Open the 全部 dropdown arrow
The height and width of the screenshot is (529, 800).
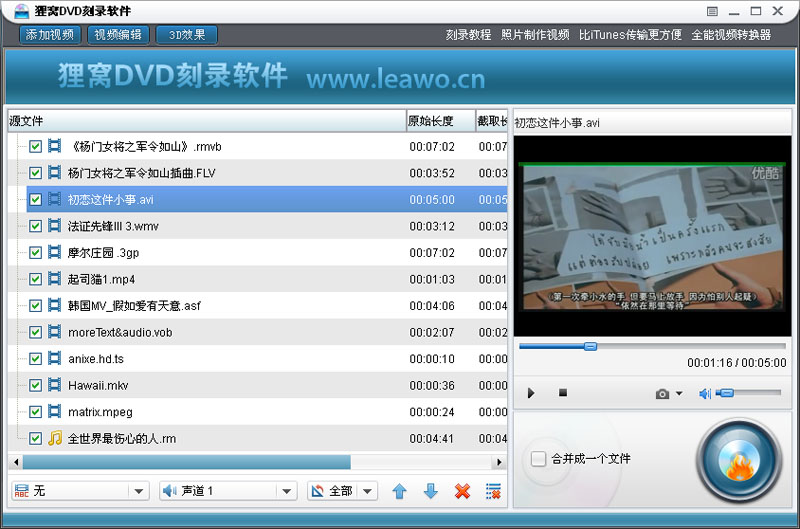pos(367,492)
